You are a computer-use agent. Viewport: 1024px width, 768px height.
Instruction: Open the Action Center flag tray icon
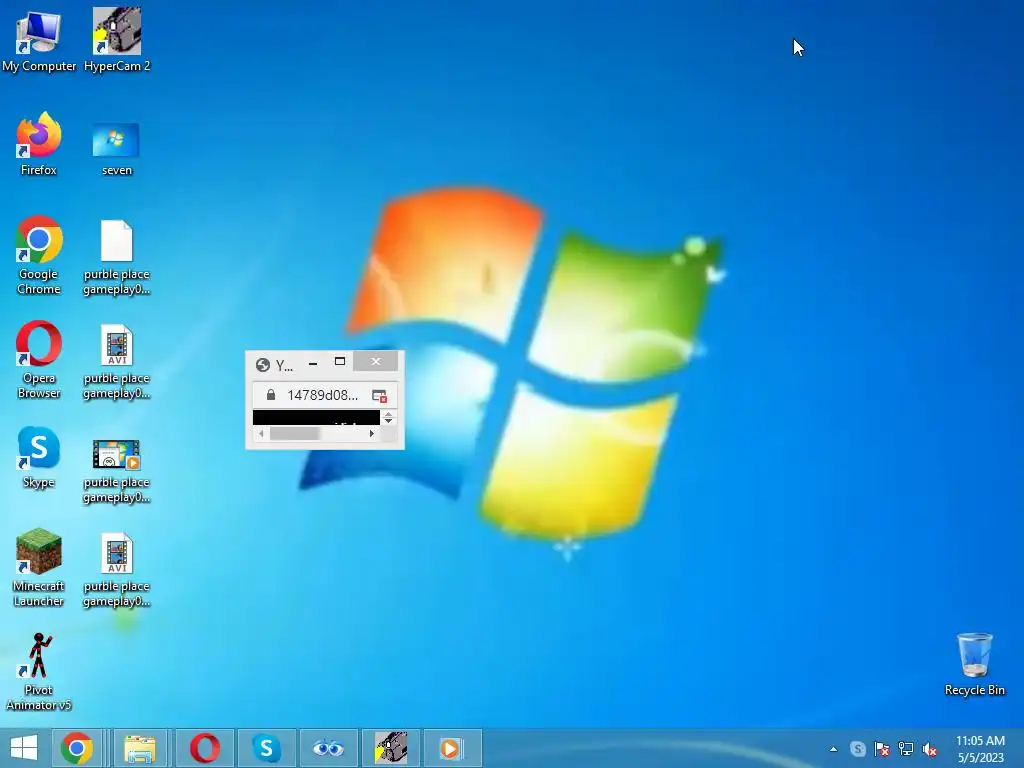coord(882,749)
